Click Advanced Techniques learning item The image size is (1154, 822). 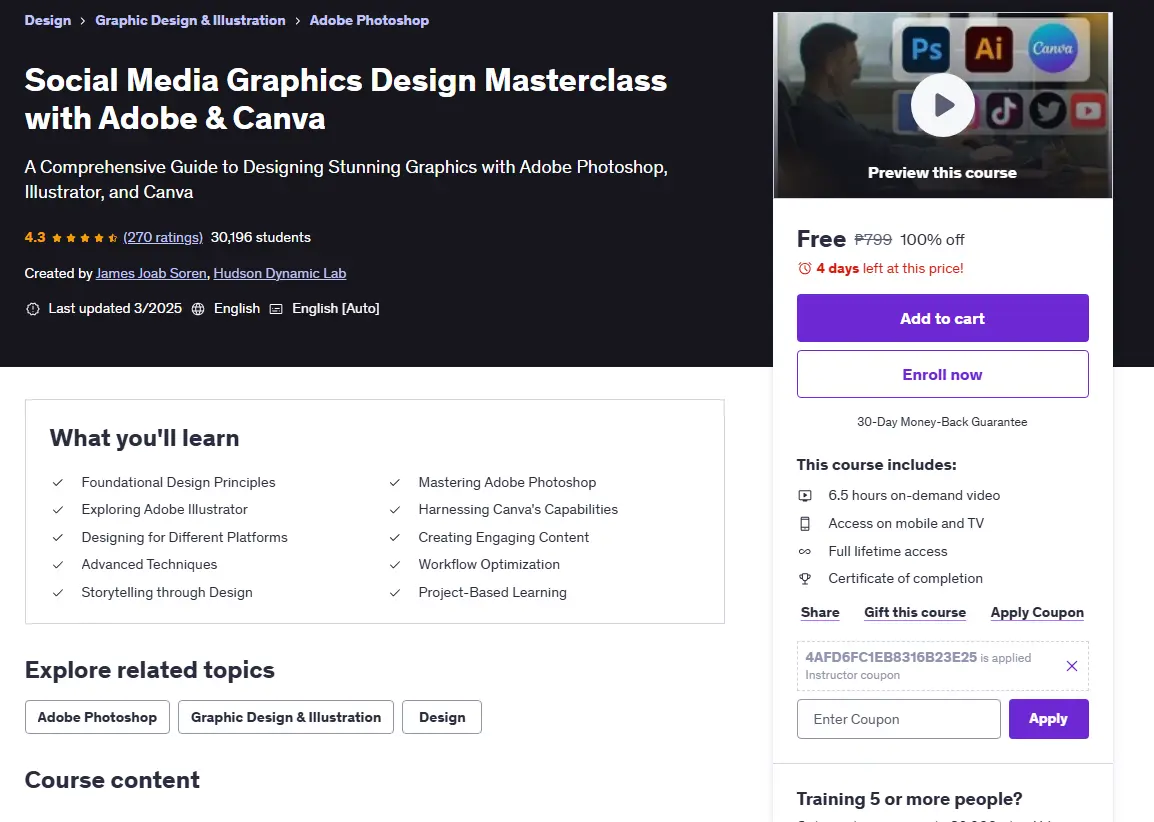[149, 564]
